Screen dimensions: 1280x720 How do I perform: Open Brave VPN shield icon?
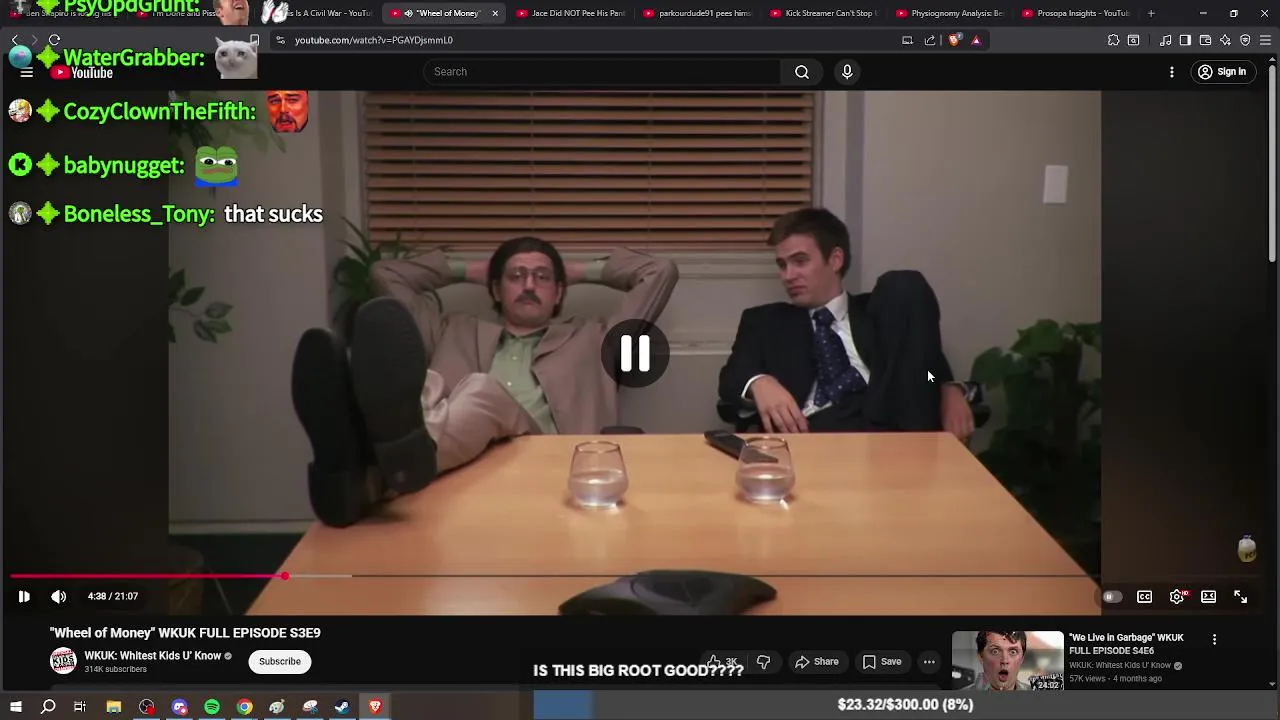coord(1245,40)
